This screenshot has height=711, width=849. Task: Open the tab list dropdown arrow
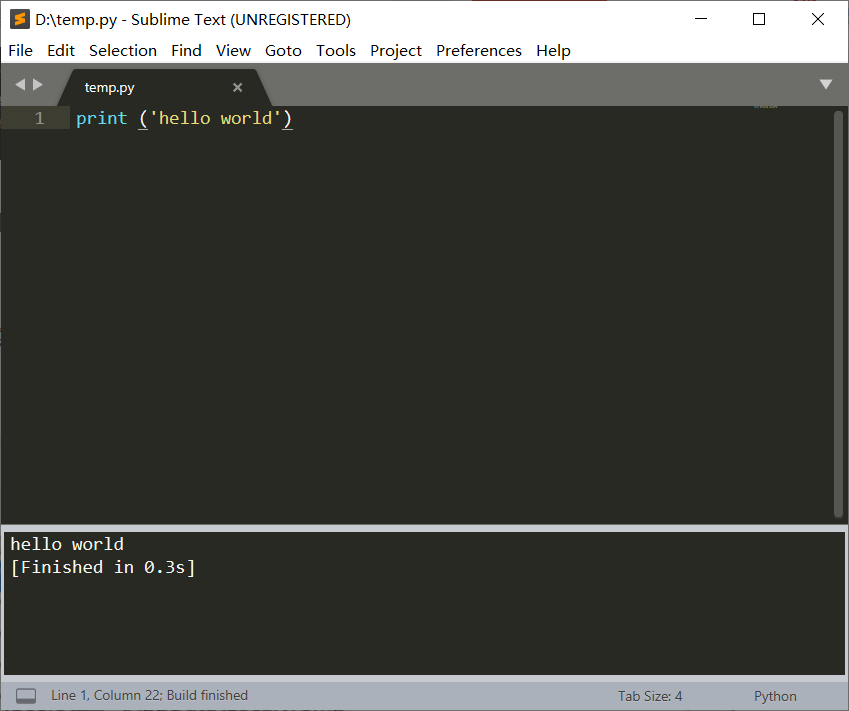(826, 84)
